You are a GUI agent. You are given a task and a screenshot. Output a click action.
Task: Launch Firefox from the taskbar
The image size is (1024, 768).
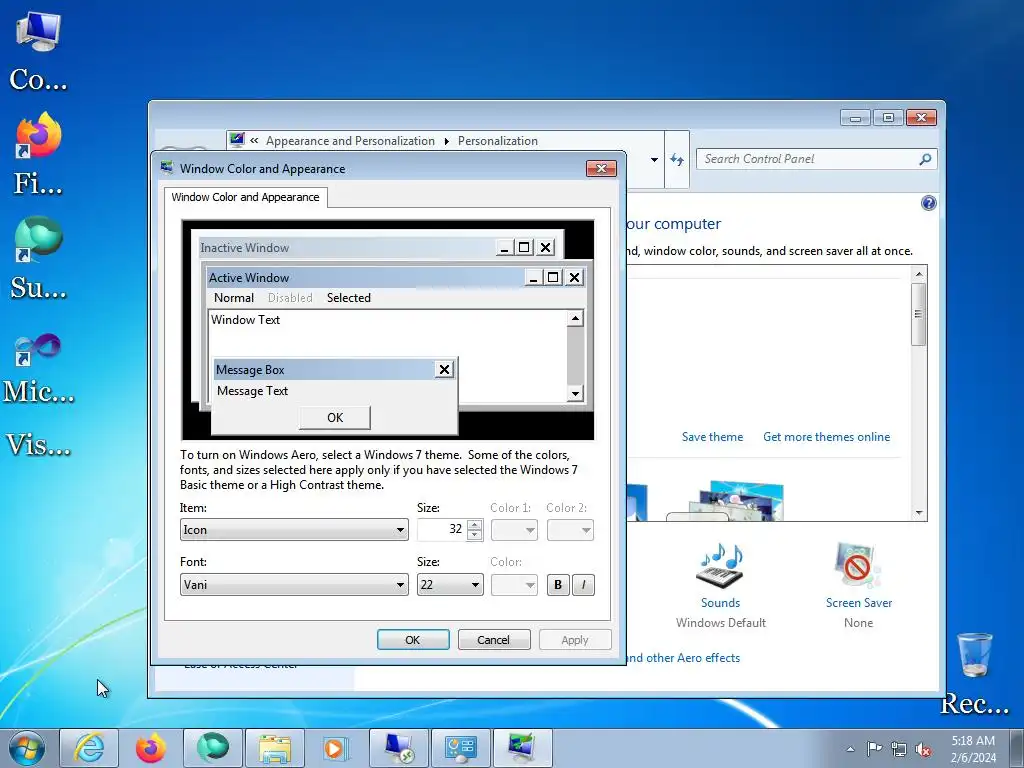pyautogui.click(x=150, y=748)
